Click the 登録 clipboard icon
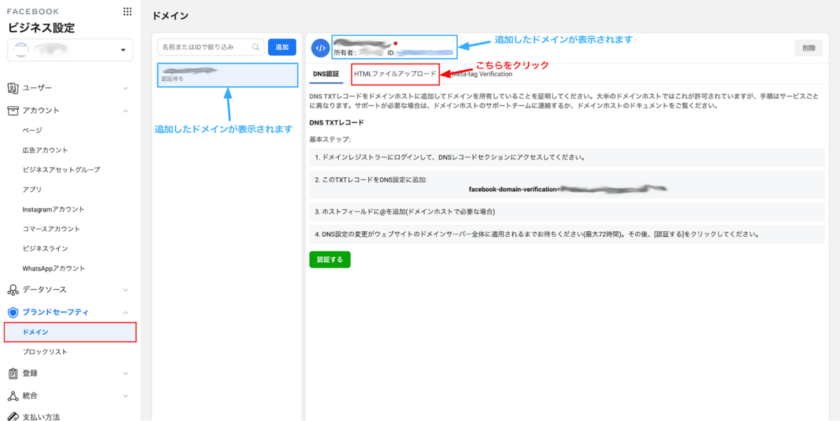The width and height of the screenshot is (840, 421). tap(13, 373)
